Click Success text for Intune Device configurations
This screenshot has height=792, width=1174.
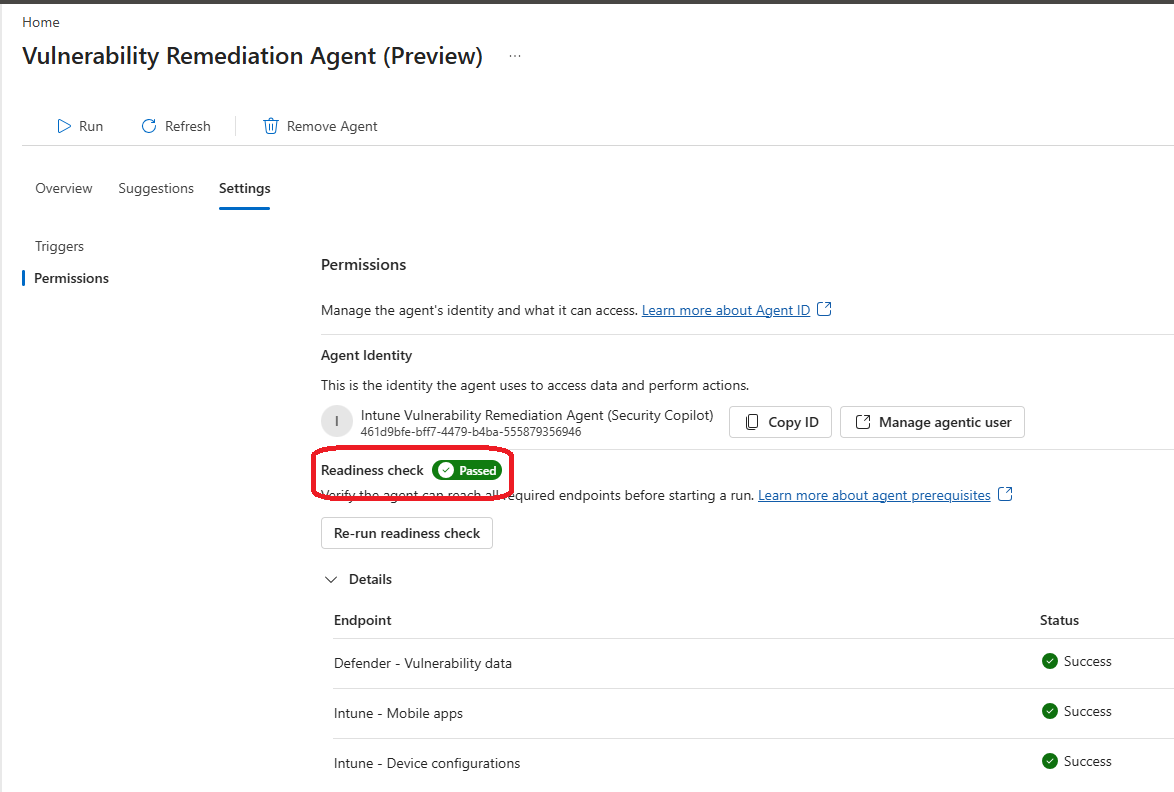[x=1087, y=761]
